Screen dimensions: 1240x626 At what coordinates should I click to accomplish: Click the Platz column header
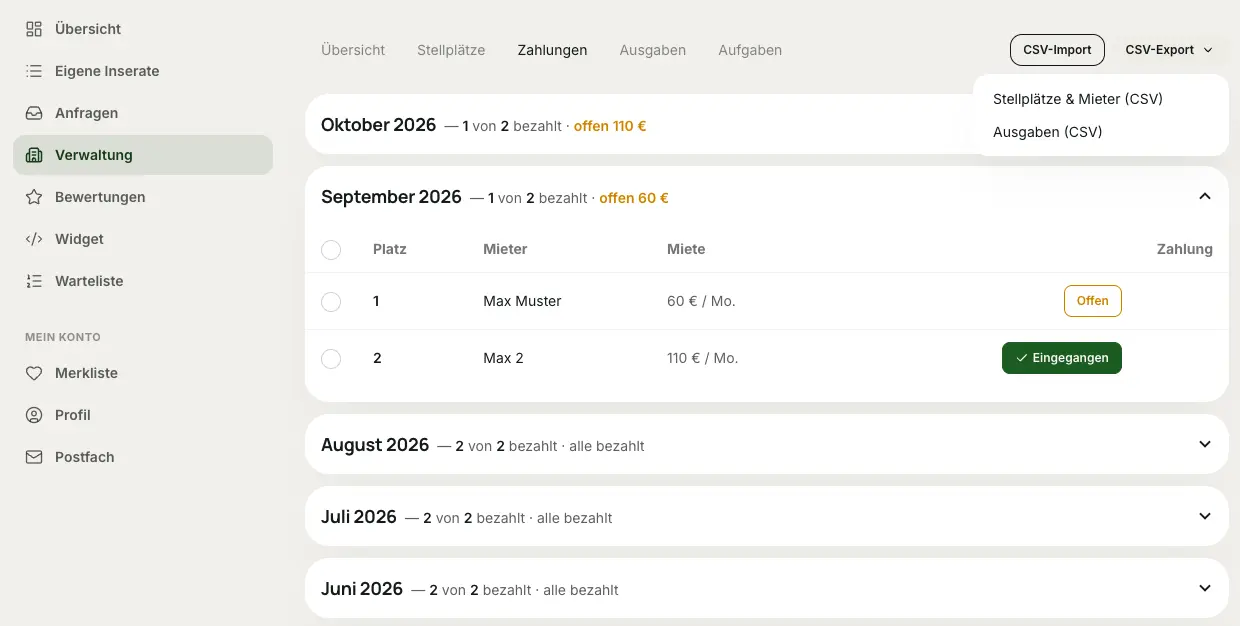(x=390, y=249)
